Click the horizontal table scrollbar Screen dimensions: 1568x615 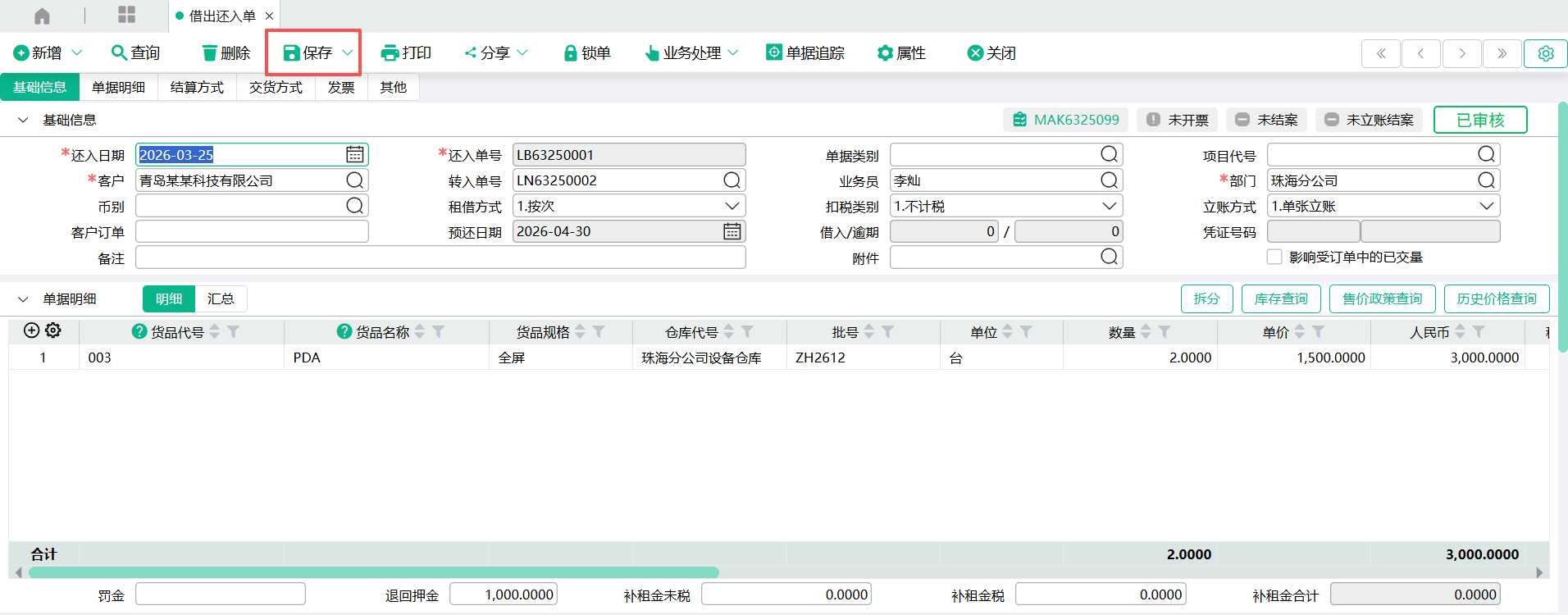(x=373, y=572)
